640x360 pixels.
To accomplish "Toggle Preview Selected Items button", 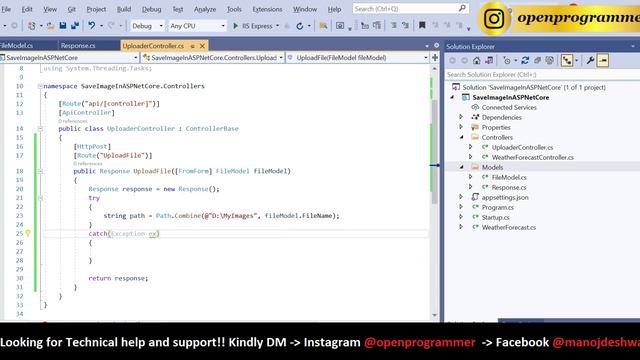I will (603, 61).
